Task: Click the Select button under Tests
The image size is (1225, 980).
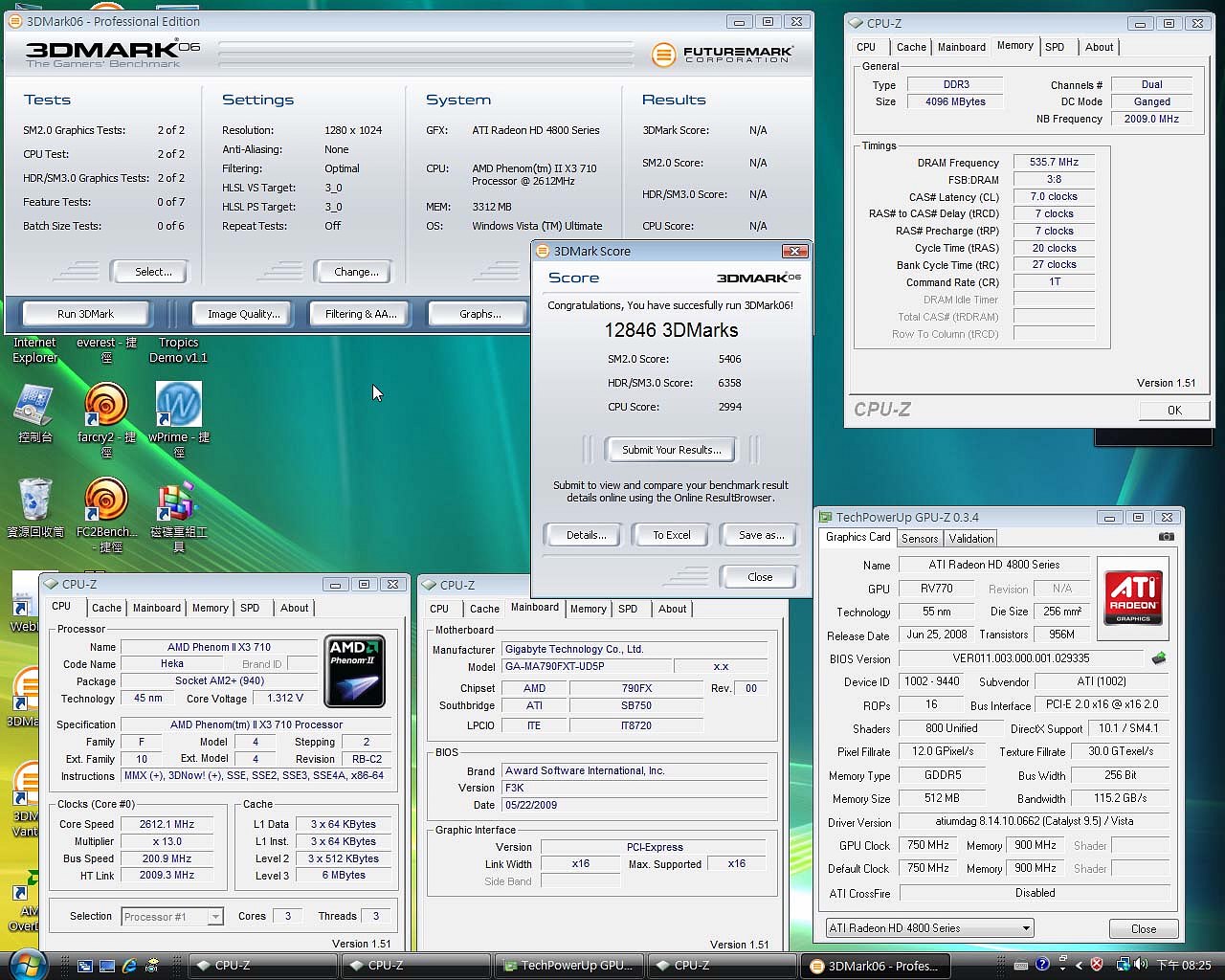Action: tap(149, 272)
